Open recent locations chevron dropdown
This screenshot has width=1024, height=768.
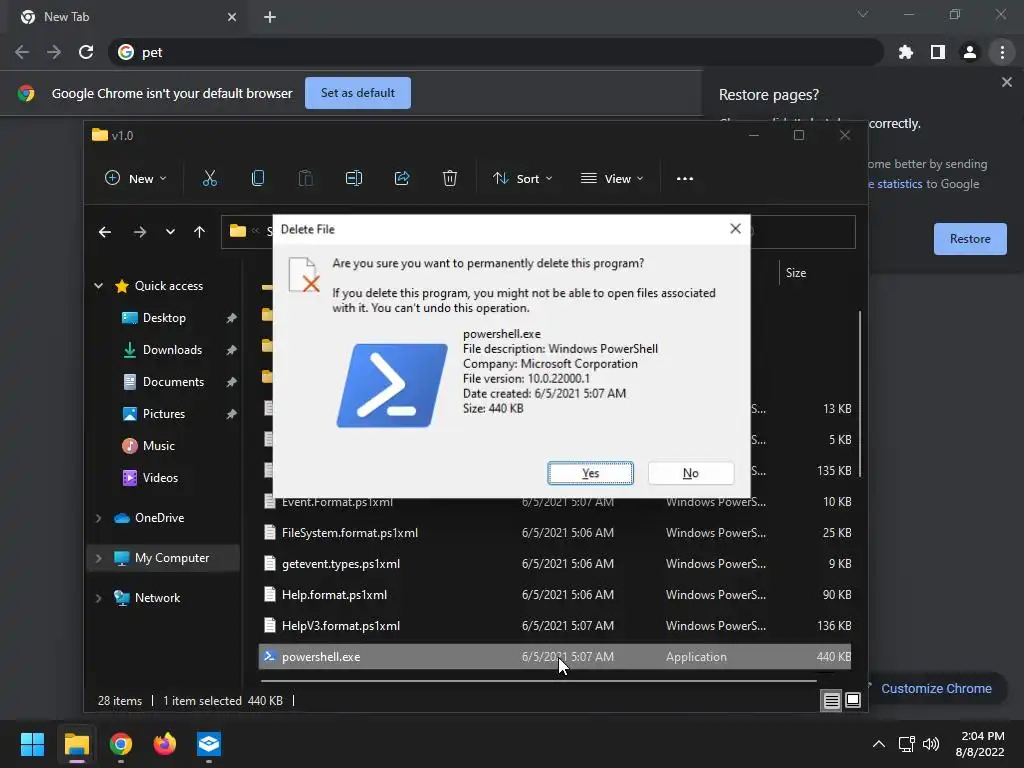(170, 232)
